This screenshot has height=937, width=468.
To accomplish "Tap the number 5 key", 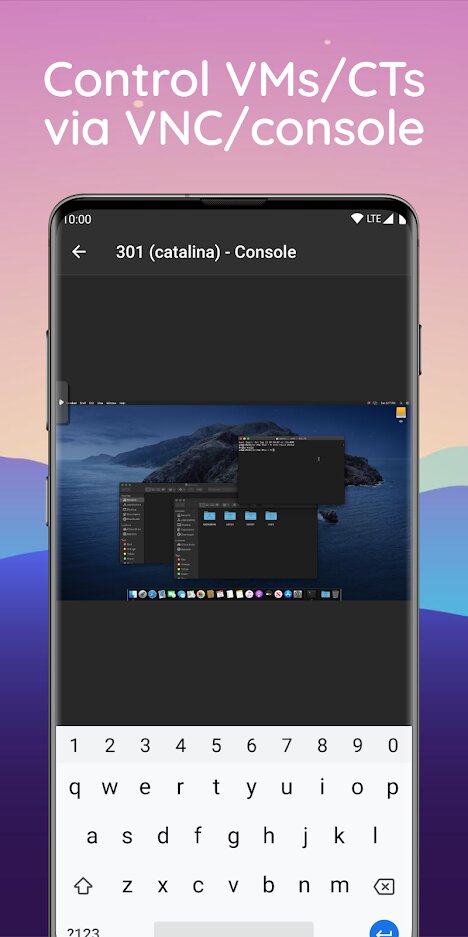I will [216, 745].
